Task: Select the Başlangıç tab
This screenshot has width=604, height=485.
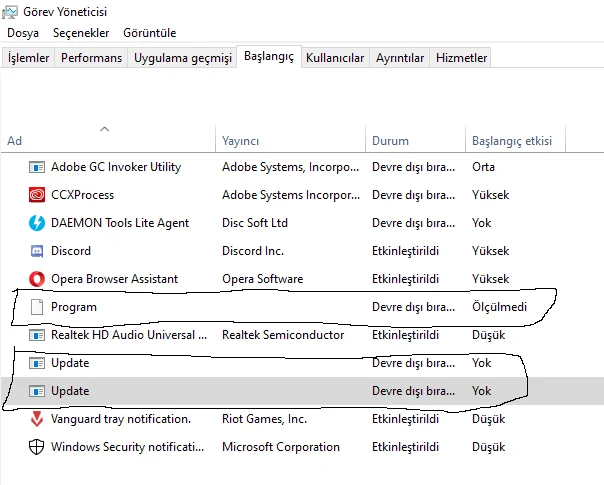Action: pos(269,56)
